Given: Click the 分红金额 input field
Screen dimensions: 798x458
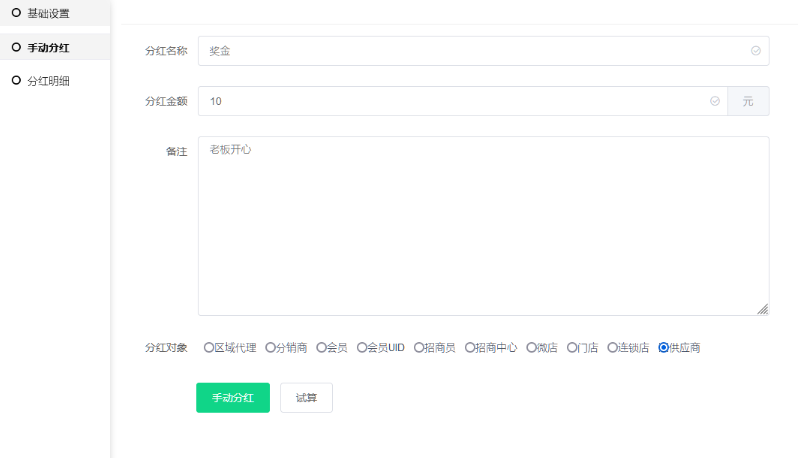Looking at the screenshot, I should point(463,101).
